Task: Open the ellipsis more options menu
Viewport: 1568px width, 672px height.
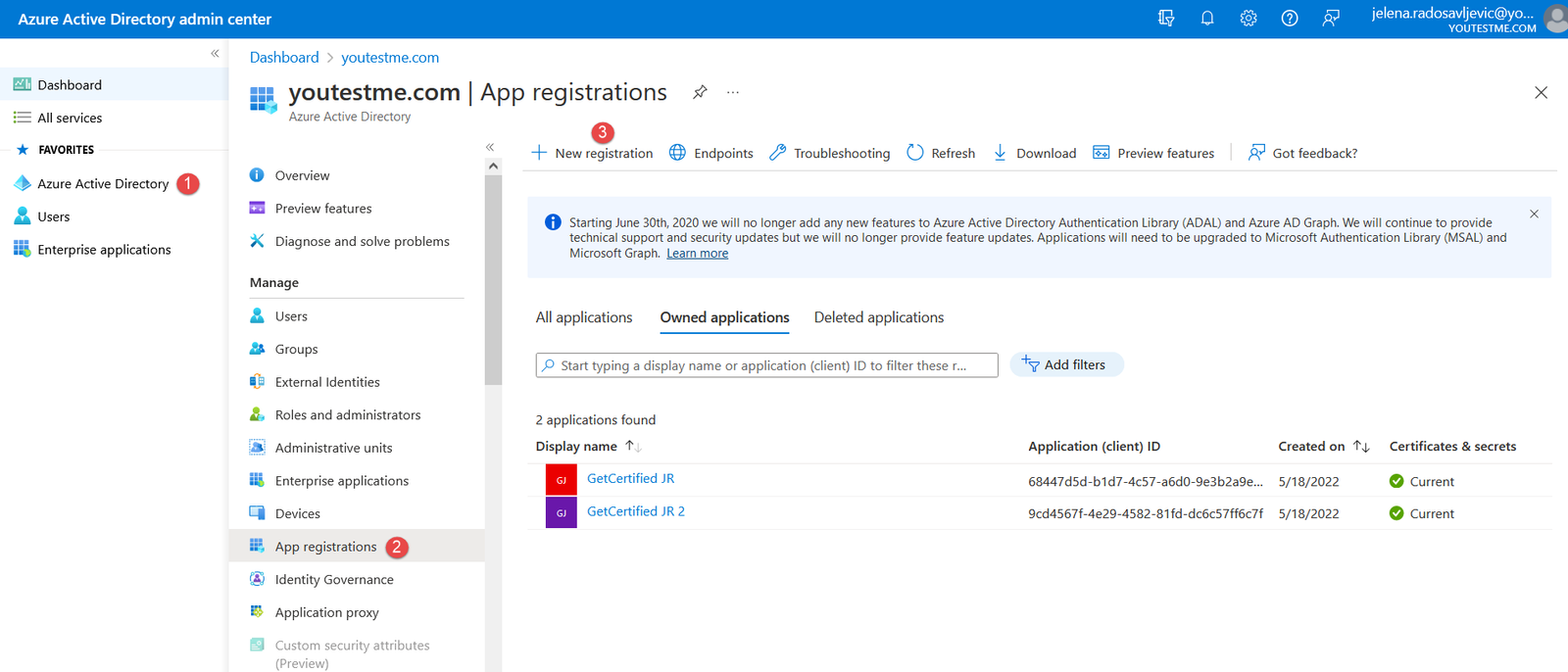Action: [733, 92]
